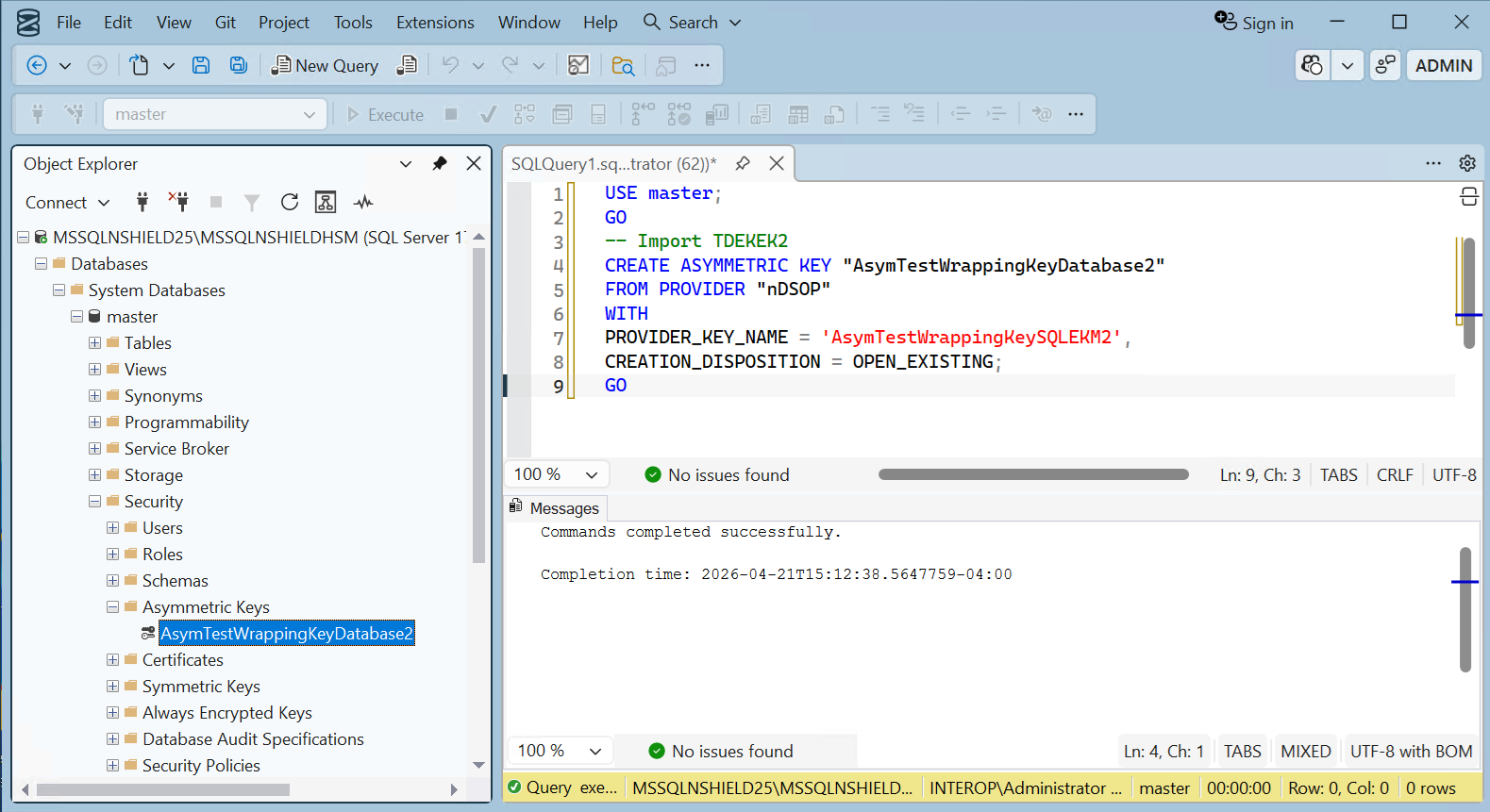Open the Git menu
The width and height of the screenshot is (1490, 812).
pyautogui.click(x=226, y=22)
